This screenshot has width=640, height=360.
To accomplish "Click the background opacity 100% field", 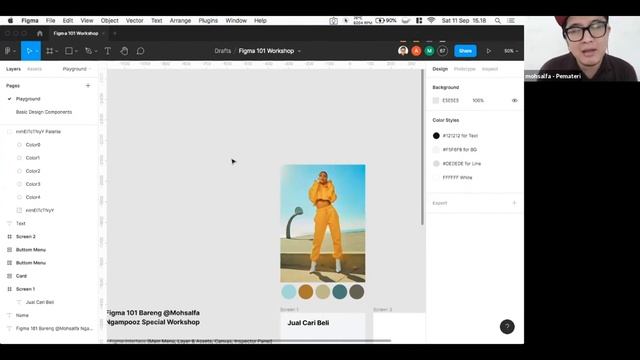I will (478, 100).
